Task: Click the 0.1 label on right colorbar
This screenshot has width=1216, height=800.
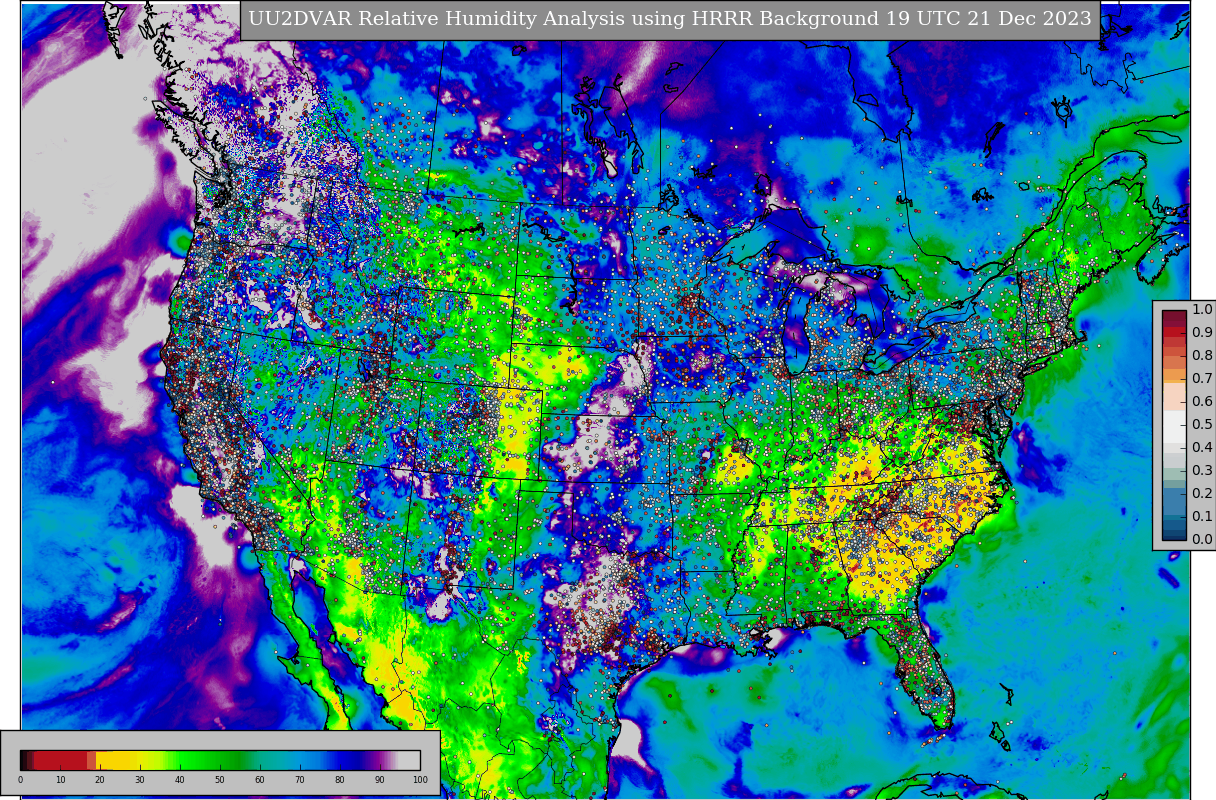Action: [x=1202, y=517]
